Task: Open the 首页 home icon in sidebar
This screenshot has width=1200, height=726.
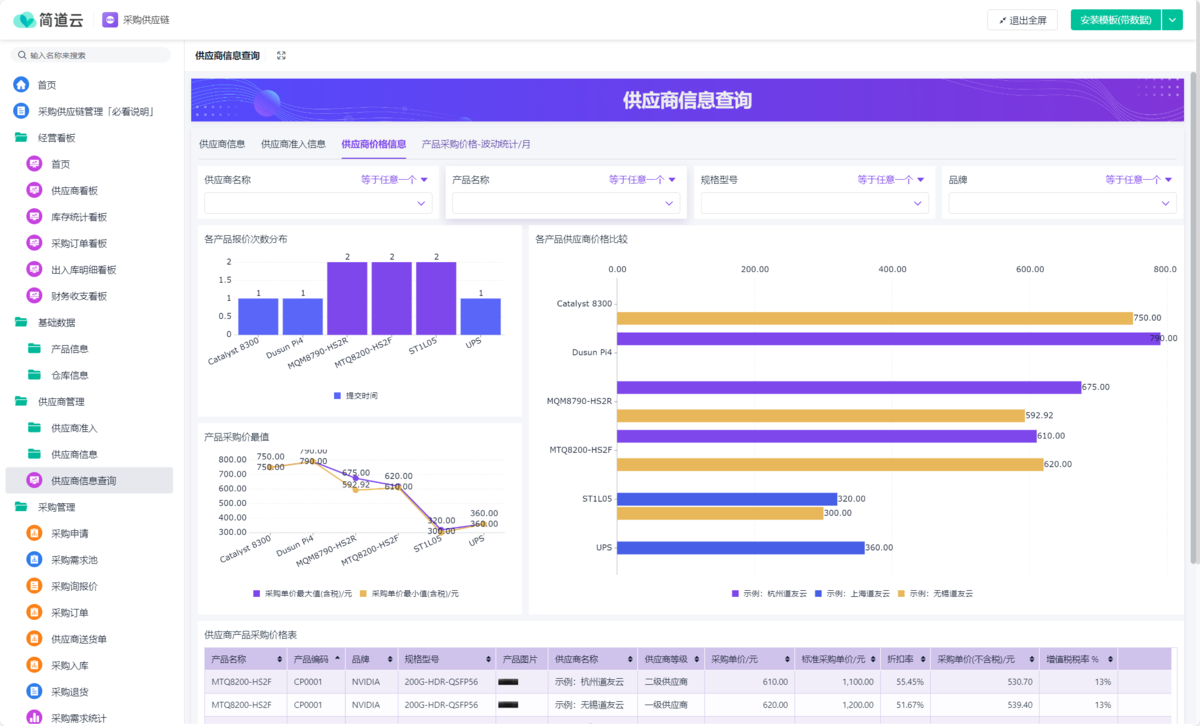Action: (x=21, y=85)
